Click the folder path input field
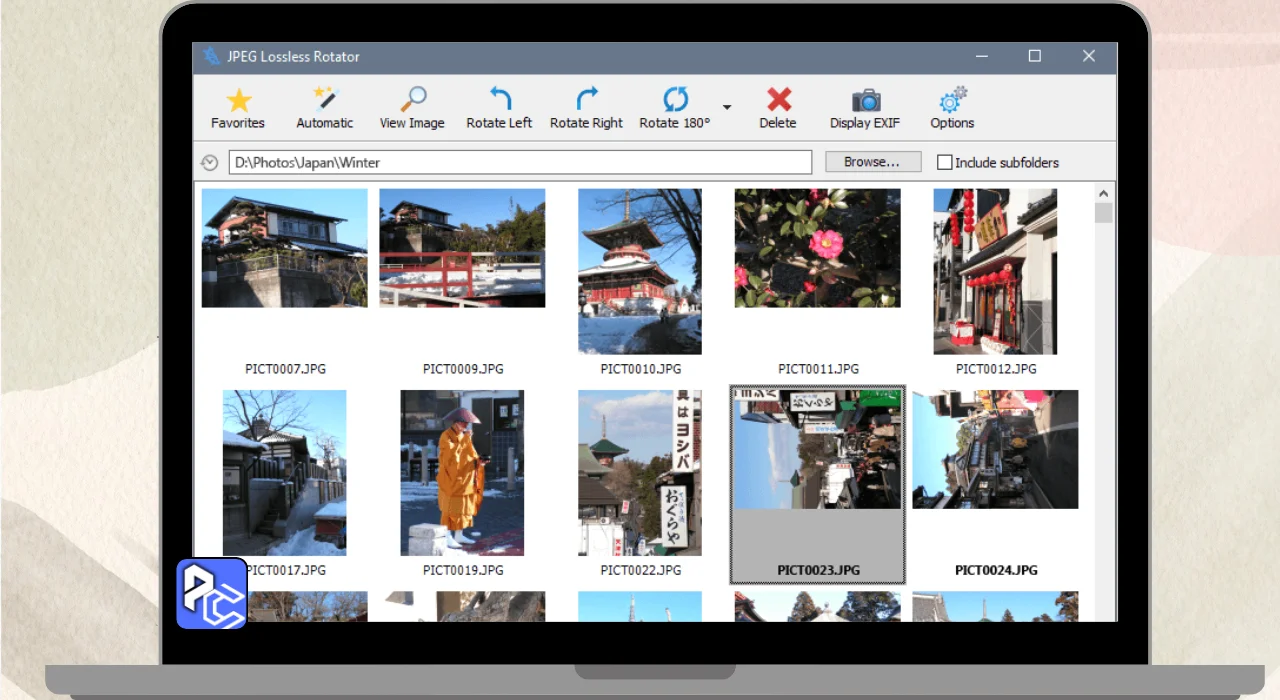This screenshot has width=1280, height=700. click(520, 162)
